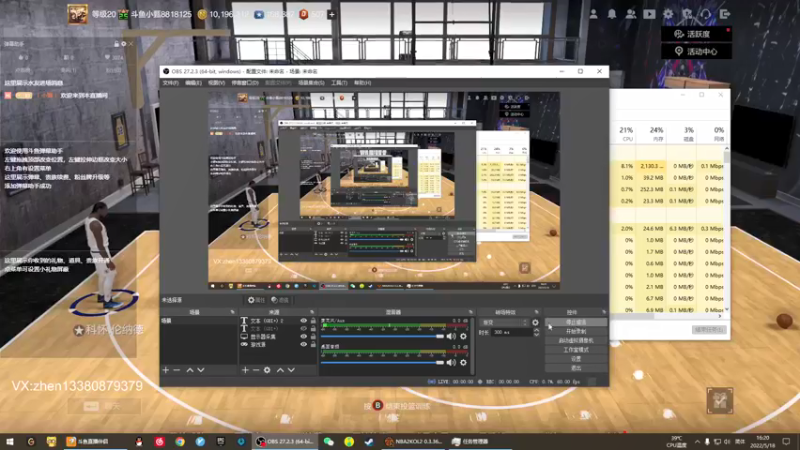Pop out the Audio Mixer dock icon
This screenshot has height=450, width=800.
(x=471, y=312)
